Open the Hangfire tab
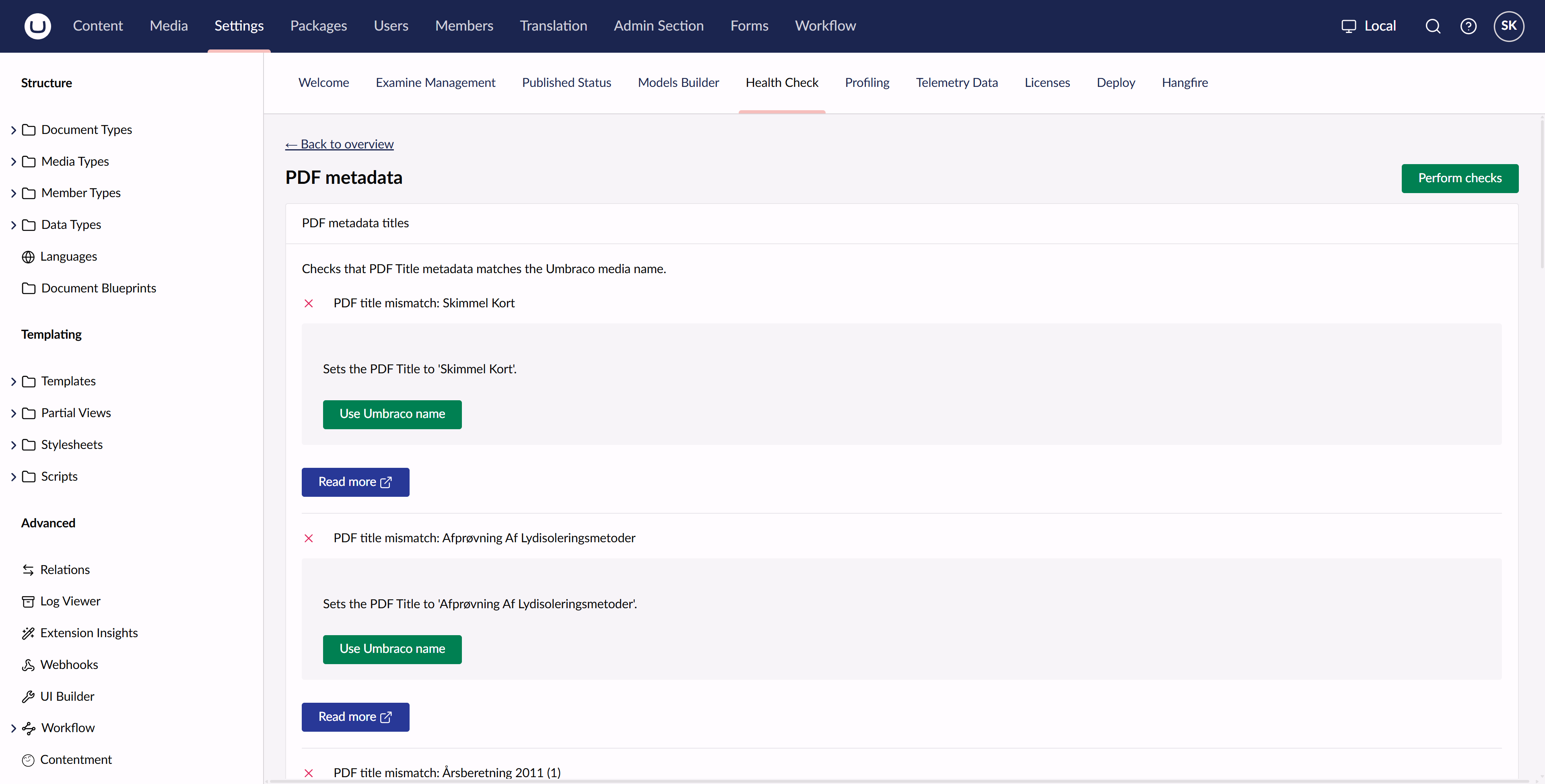This screenshot has width=1545, height=784. 1184,82
